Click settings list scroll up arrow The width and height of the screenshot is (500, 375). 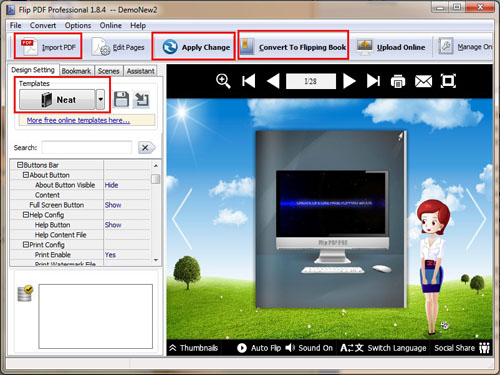coord(156,165)
